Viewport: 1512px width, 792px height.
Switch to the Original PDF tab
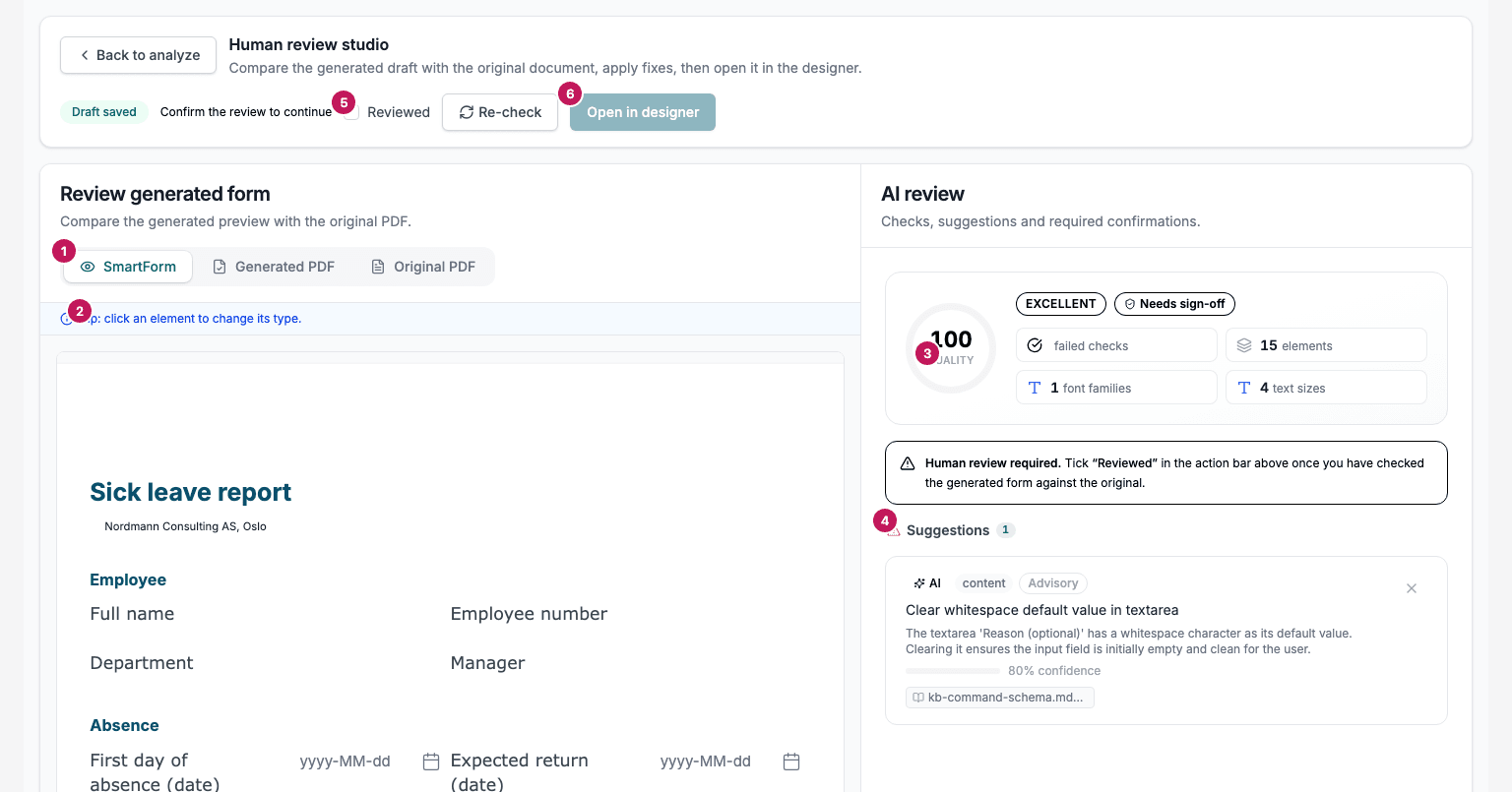[x=423, y=267]
